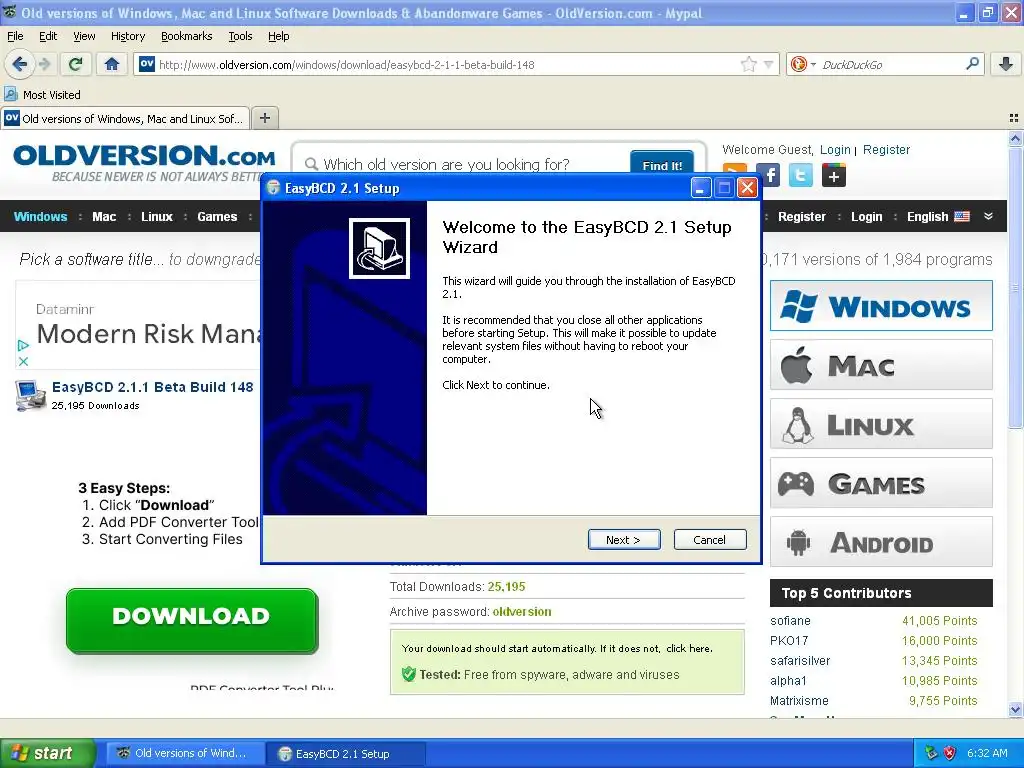1024x768 pixels.
Task: Open the Windows start button
Action: click(47, 754)
